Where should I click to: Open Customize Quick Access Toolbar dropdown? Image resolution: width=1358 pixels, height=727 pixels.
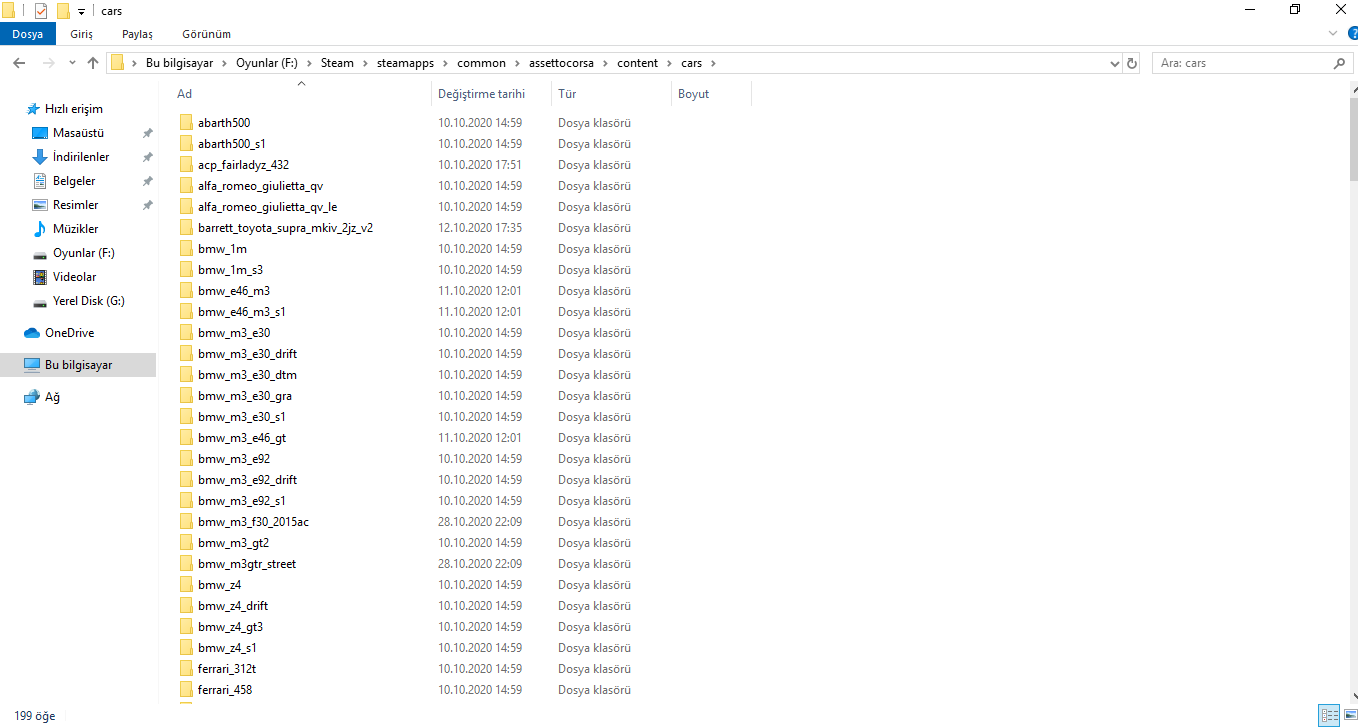click(x=82, y=11)
